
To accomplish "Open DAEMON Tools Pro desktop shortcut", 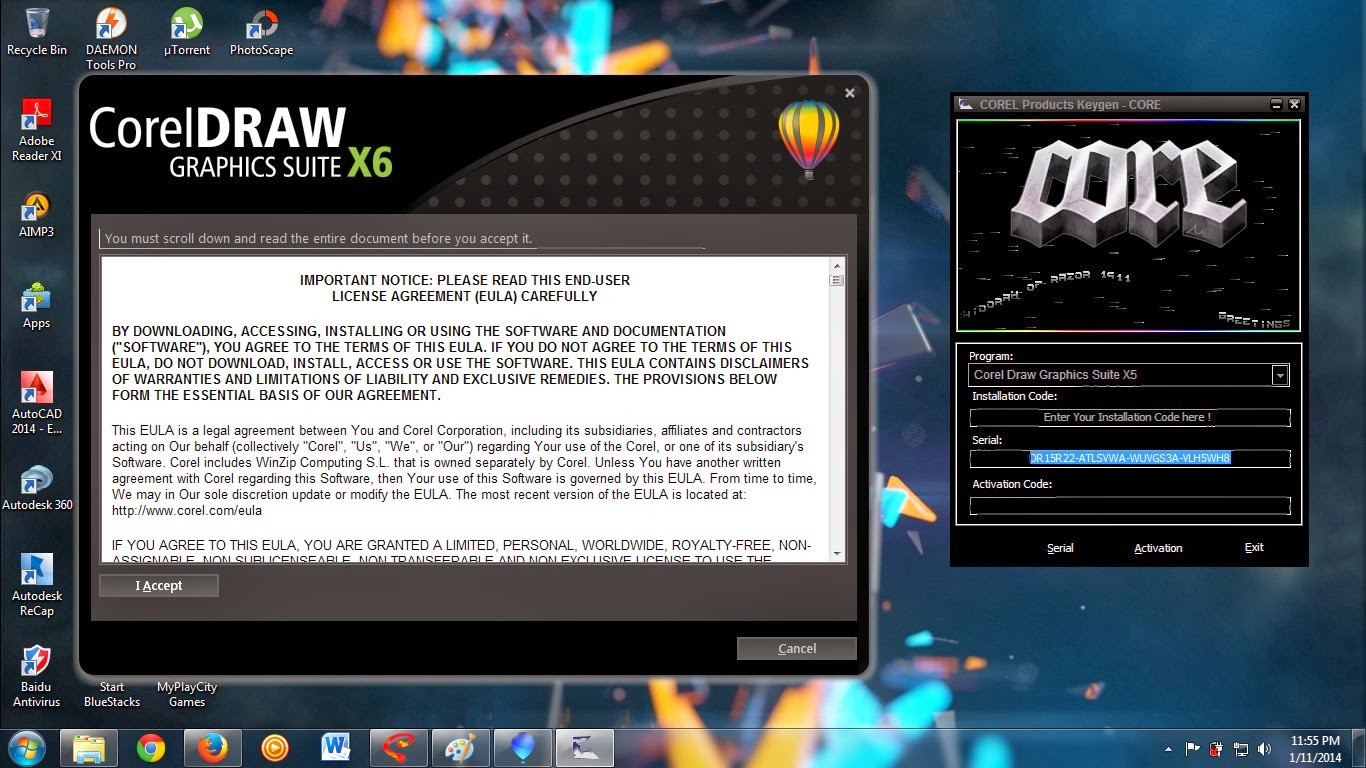I will (111, 39).
